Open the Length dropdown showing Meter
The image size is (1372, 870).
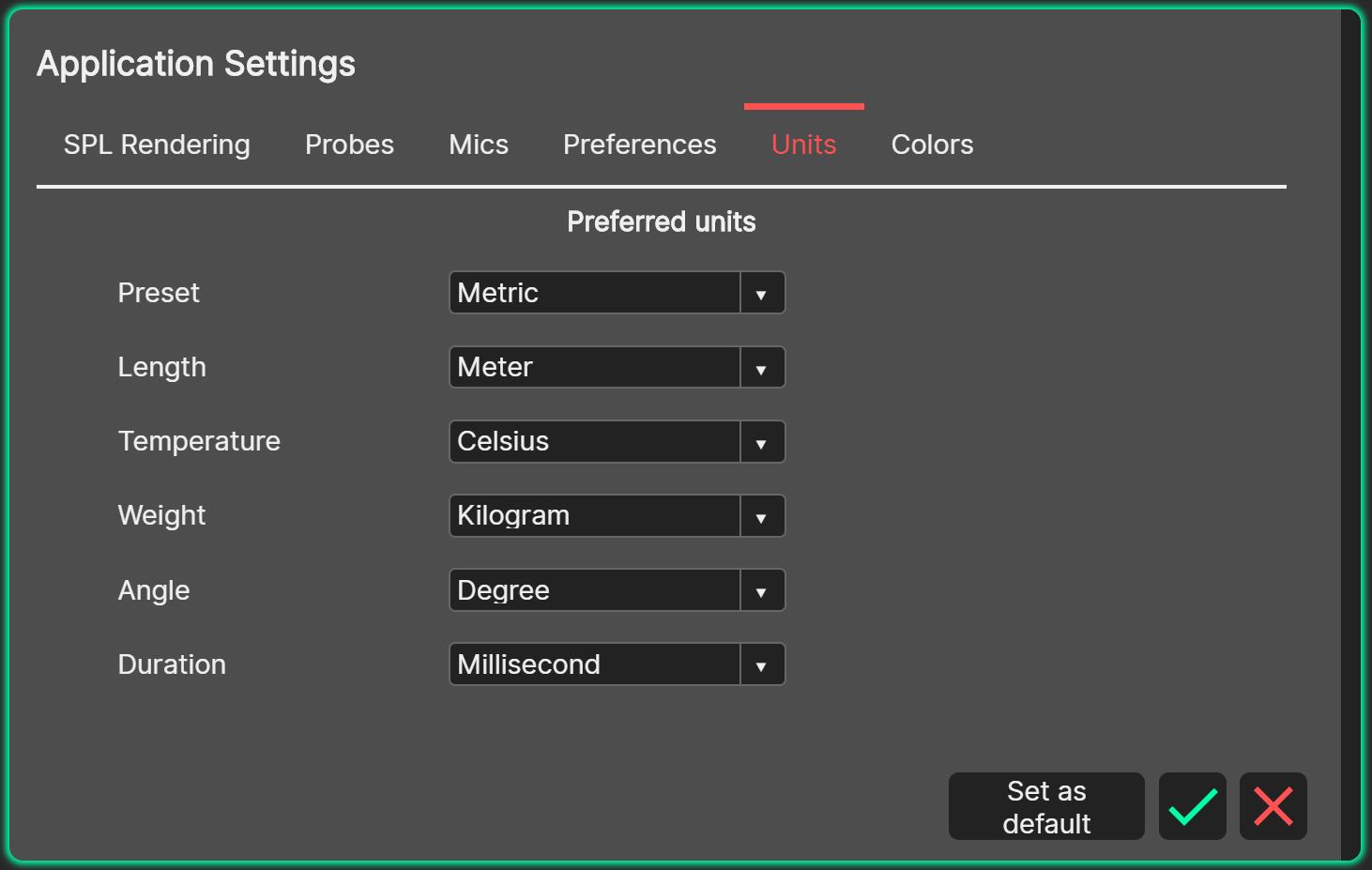594,367
